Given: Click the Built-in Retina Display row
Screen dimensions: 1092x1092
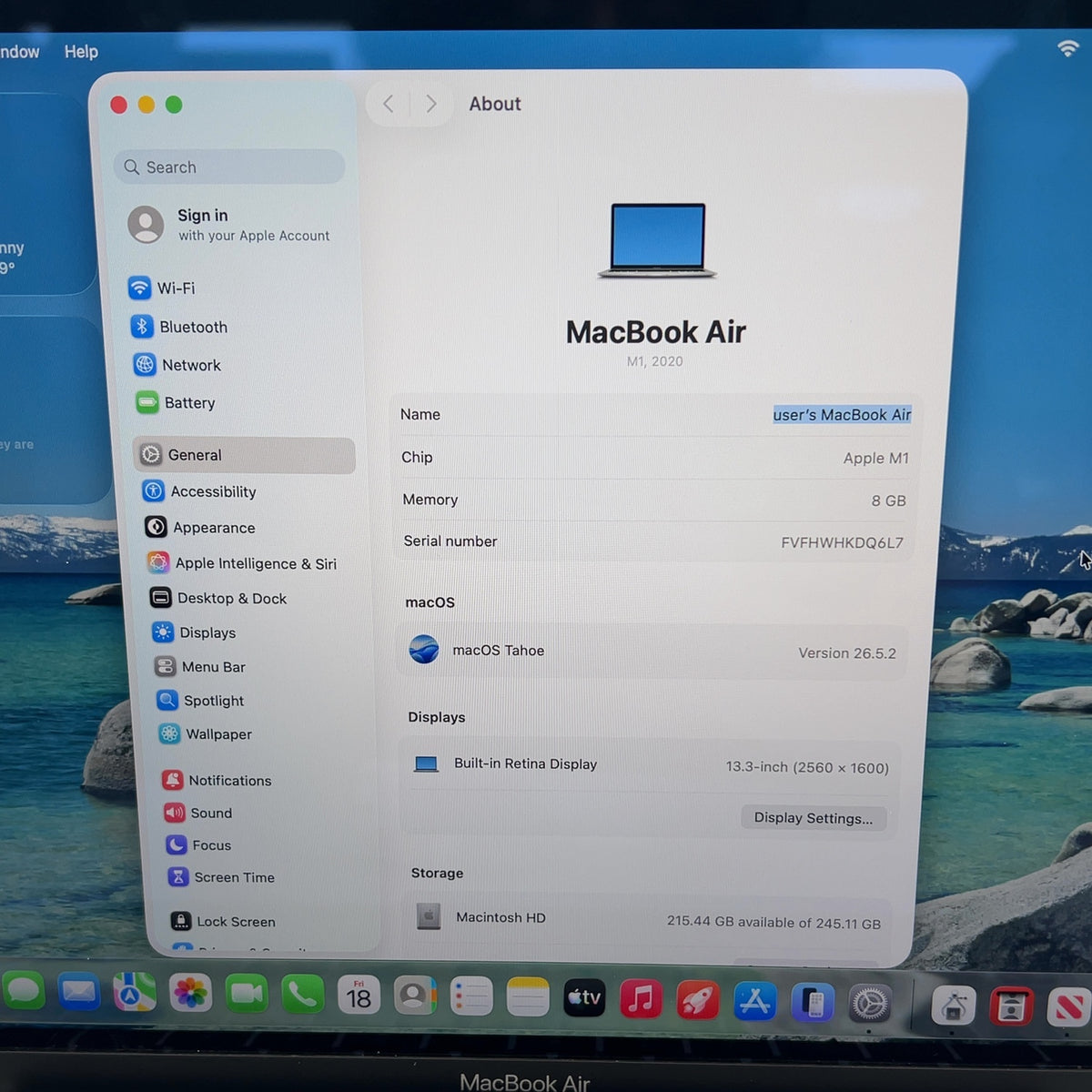Looking at the screenshot, I should click(650, 765).
